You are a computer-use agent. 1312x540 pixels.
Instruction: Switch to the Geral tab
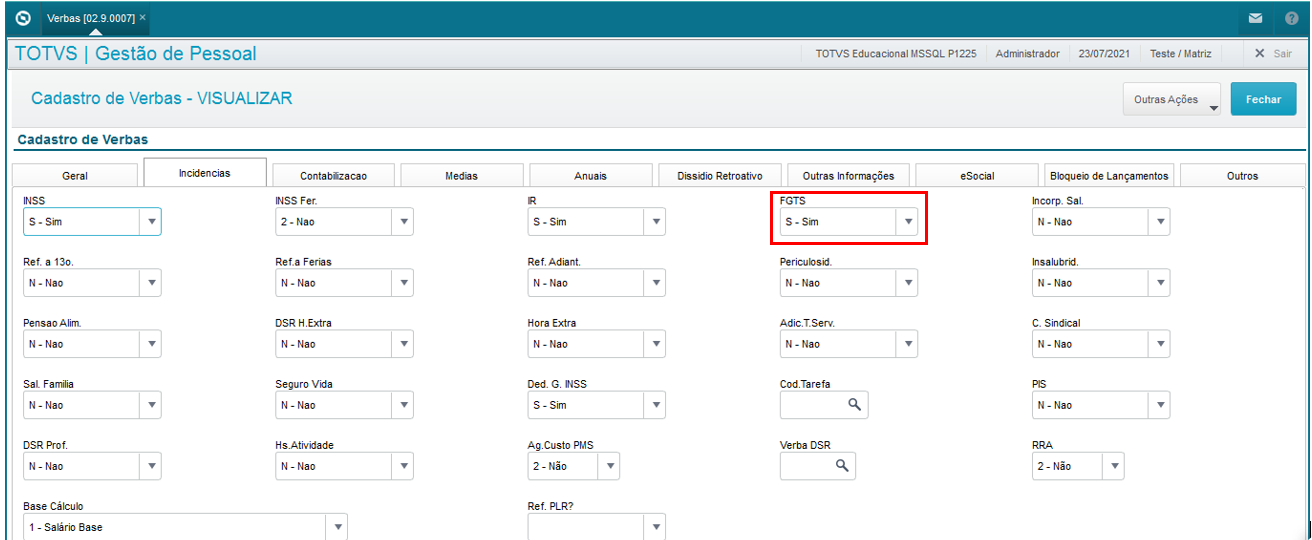coord(75,175)
